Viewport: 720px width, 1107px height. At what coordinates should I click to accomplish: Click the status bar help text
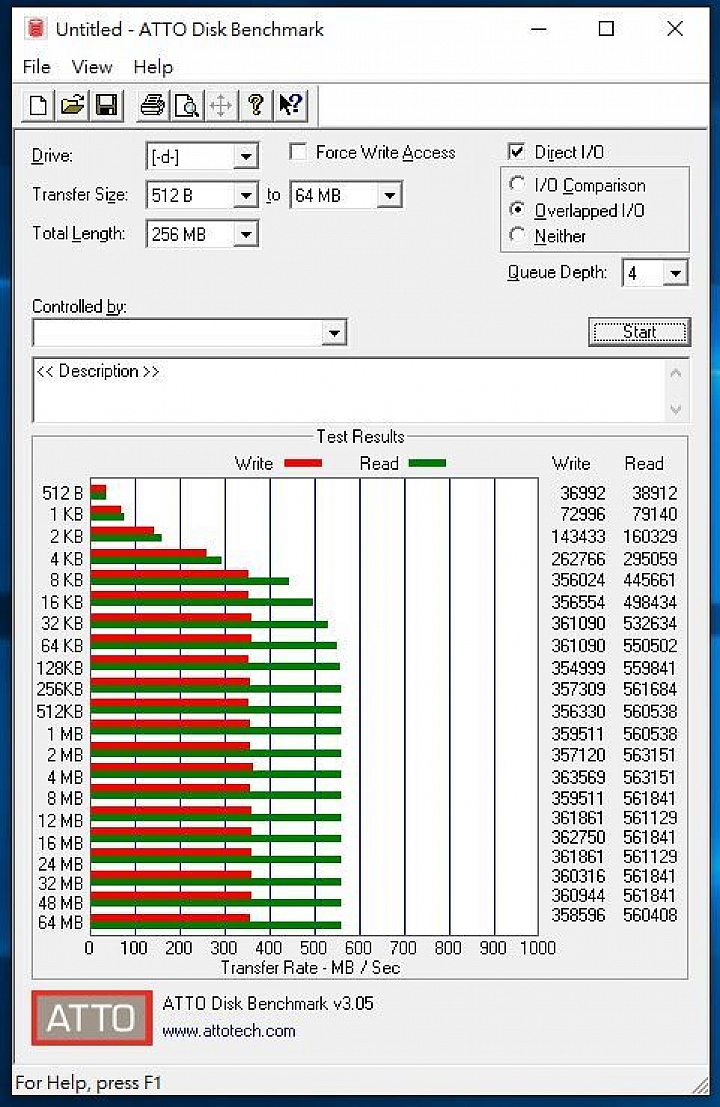point(88,1082)
